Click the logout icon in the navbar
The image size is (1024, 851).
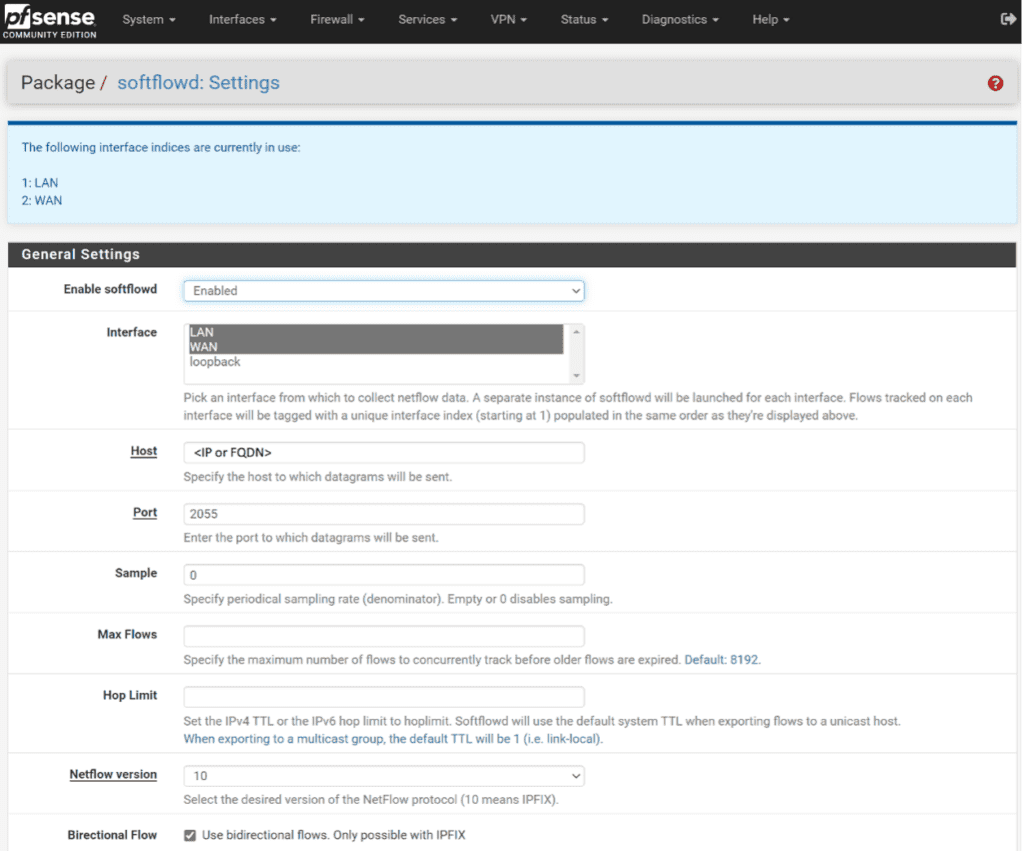(x=1008, y=20)
